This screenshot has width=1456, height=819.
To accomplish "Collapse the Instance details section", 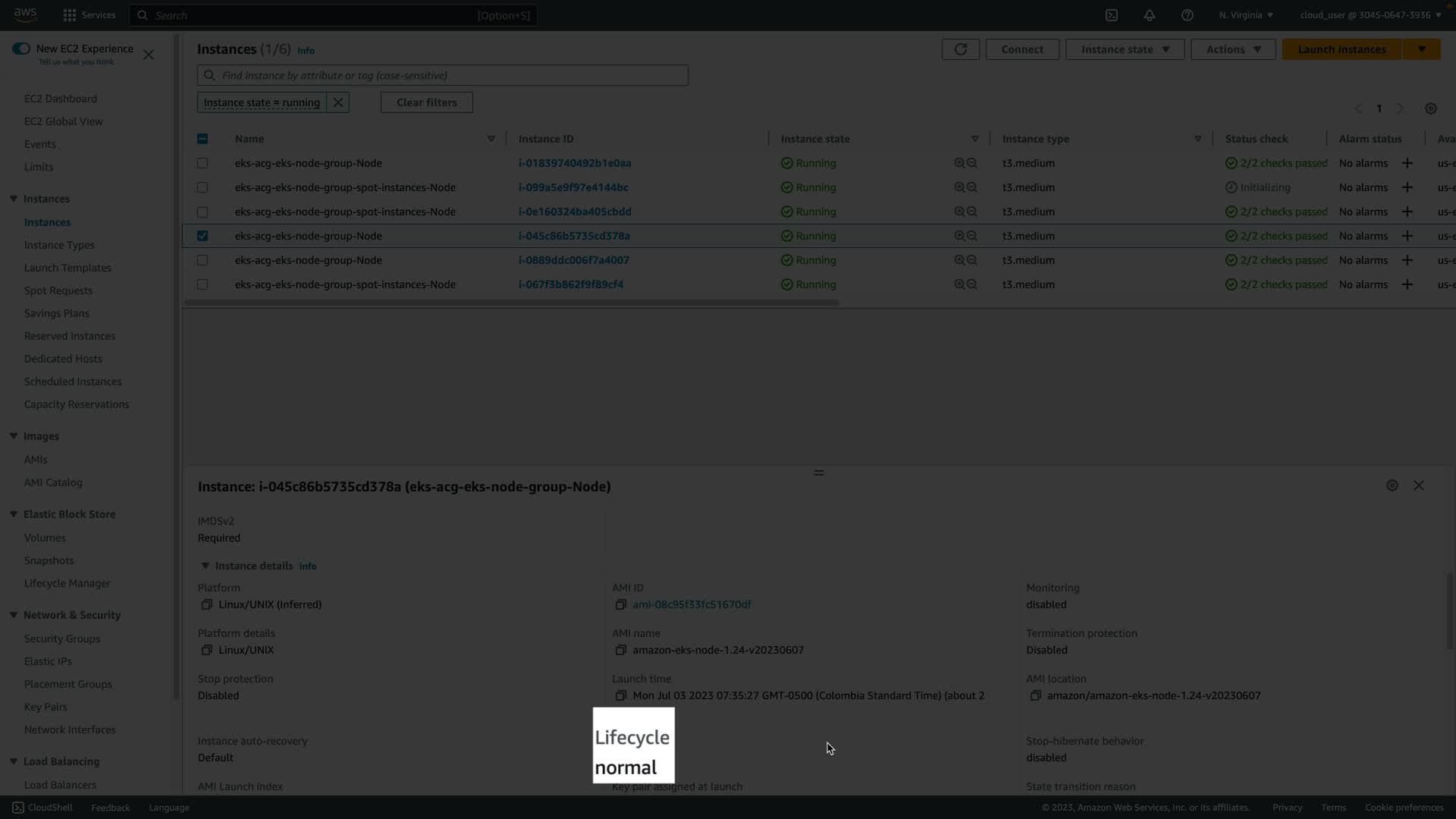I will pyautogui.click(x=205, y=566).
